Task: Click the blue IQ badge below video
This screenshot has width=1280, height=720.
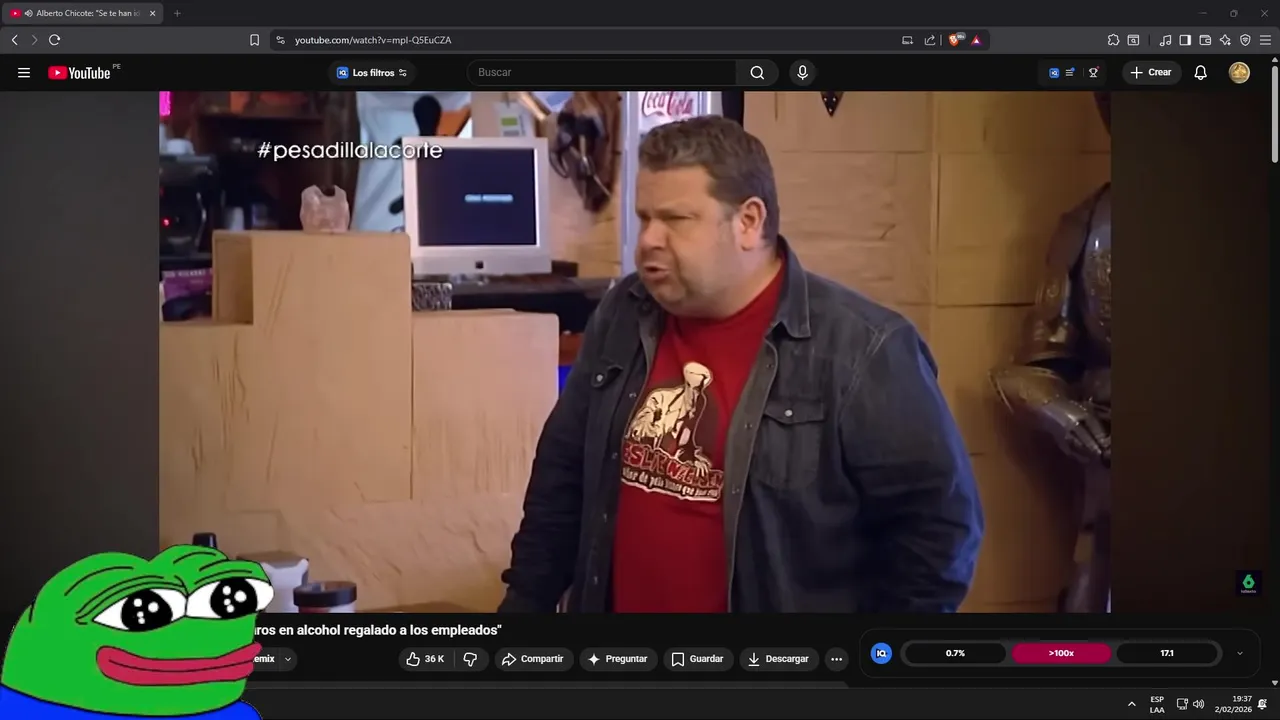Action: [x=881, y=653]
